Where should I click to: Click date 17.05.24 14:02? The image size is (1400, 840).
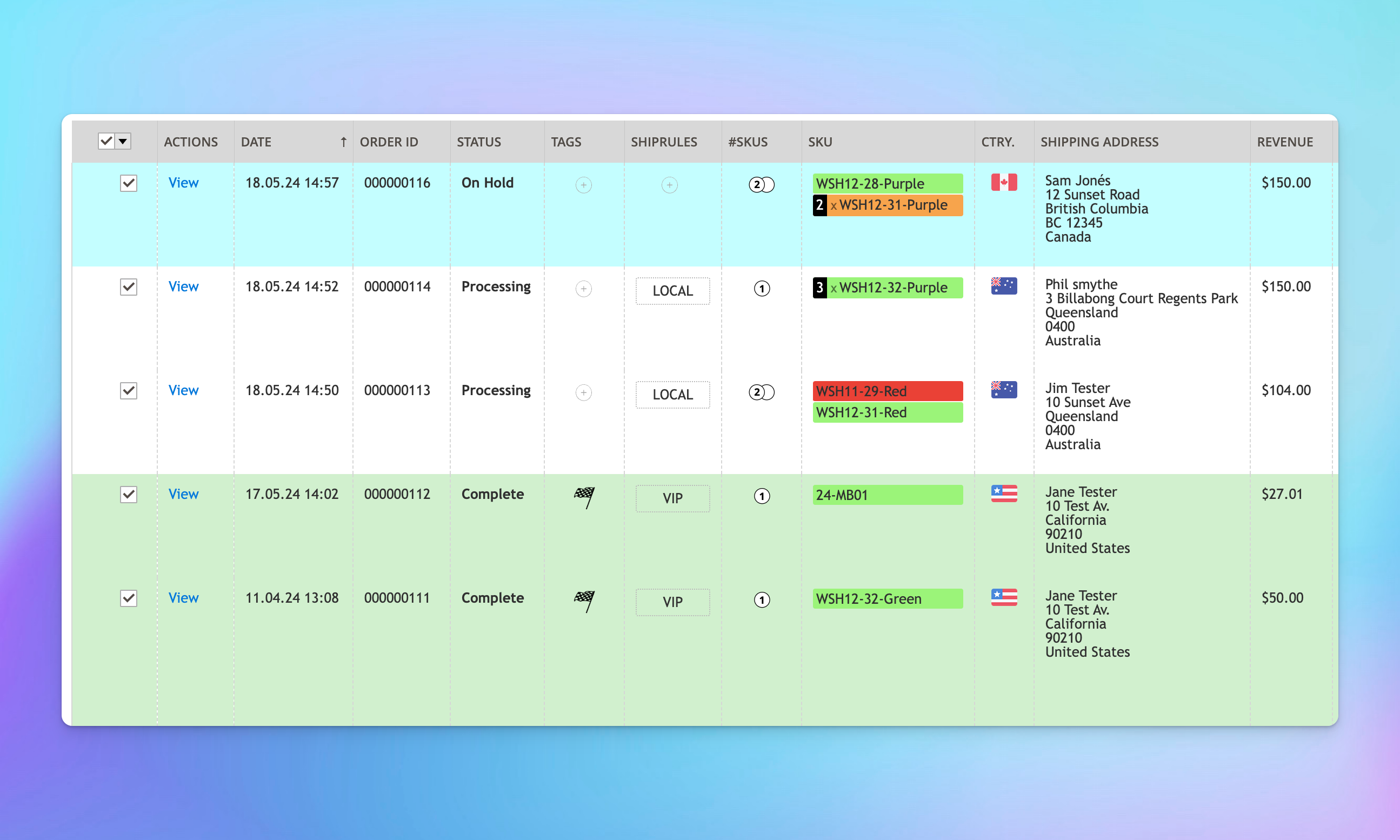coord(291,494)
